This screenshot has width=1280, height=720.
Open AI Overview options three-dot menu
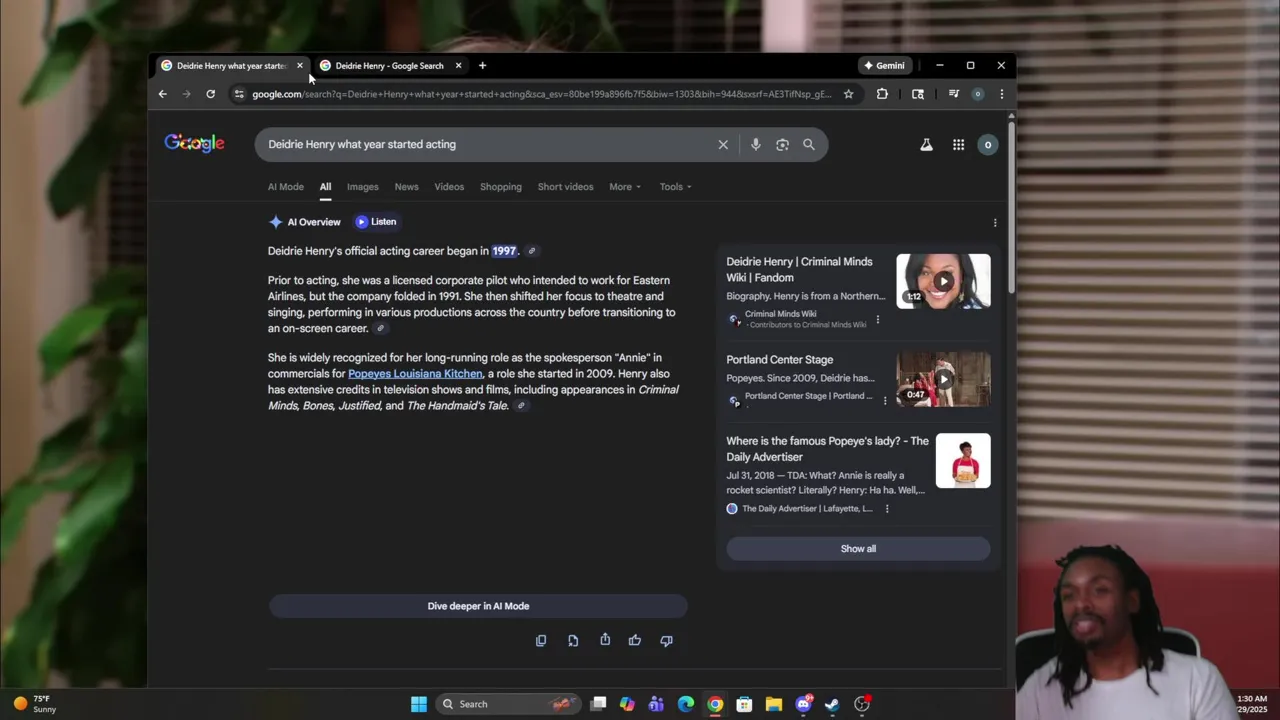[x=994, y=223]
